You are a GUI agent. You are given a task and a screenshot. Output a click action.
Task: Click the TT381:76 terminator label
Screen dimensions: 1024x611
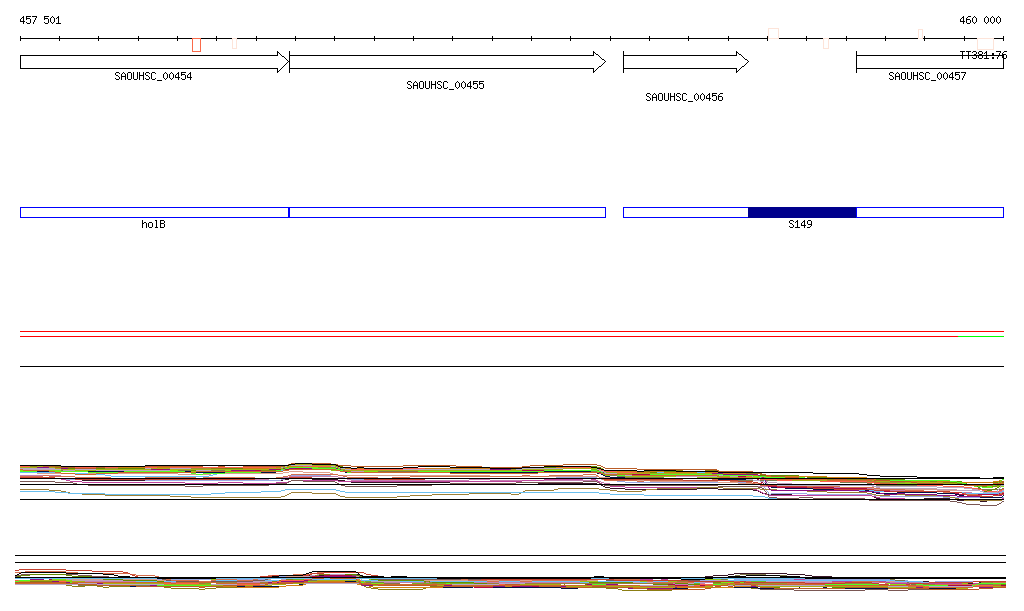(x=983, y=56)
